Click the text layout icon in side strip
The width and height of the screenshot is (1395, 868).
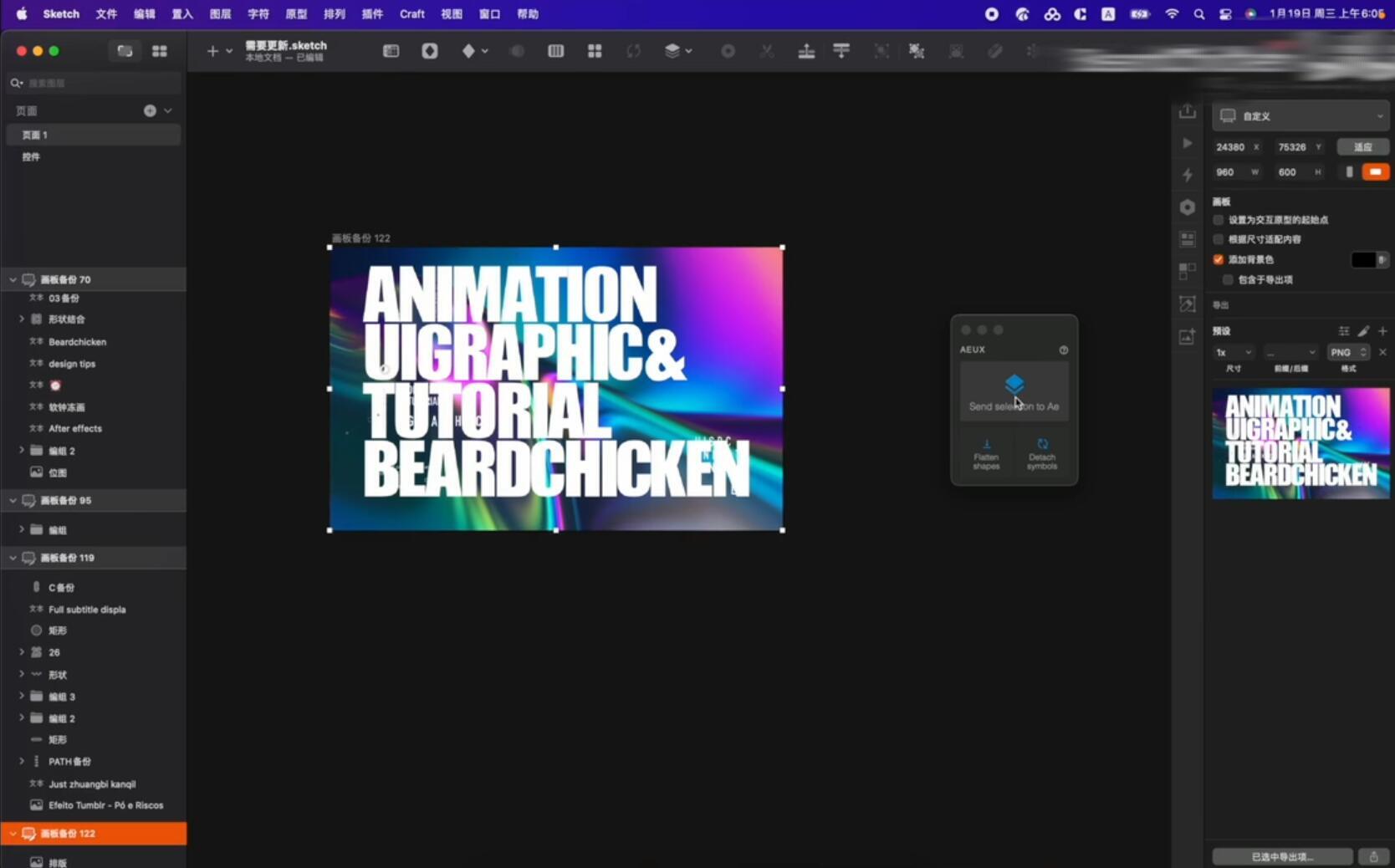[1187, 239]
